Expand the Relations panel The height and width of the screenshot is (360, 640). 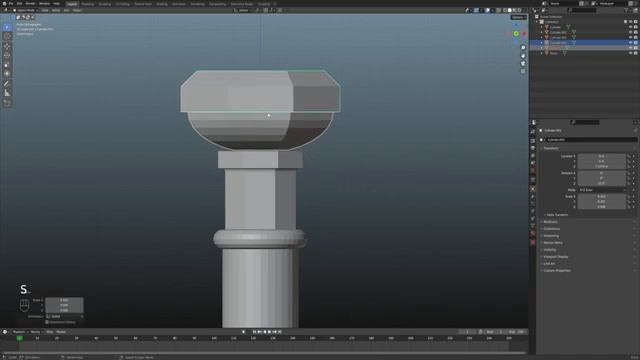[x=550, y=222]
